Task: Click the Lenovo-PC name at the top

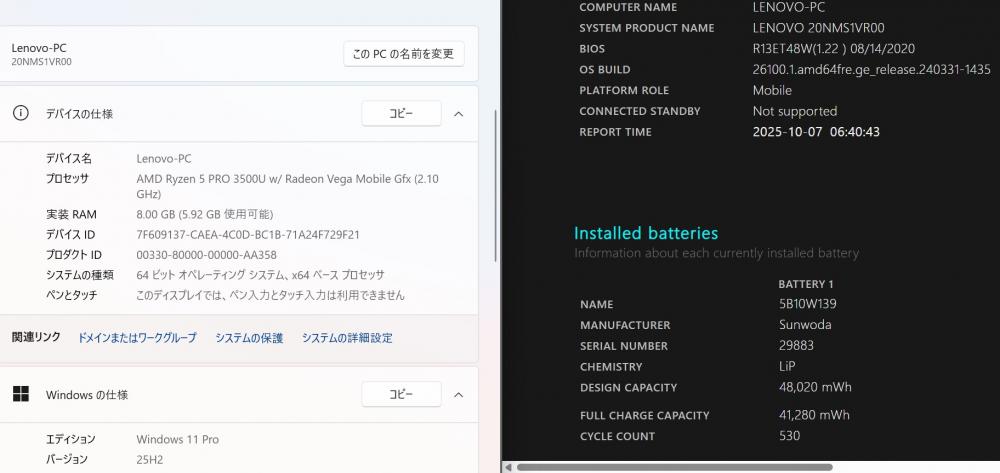Action: (39, 47)
